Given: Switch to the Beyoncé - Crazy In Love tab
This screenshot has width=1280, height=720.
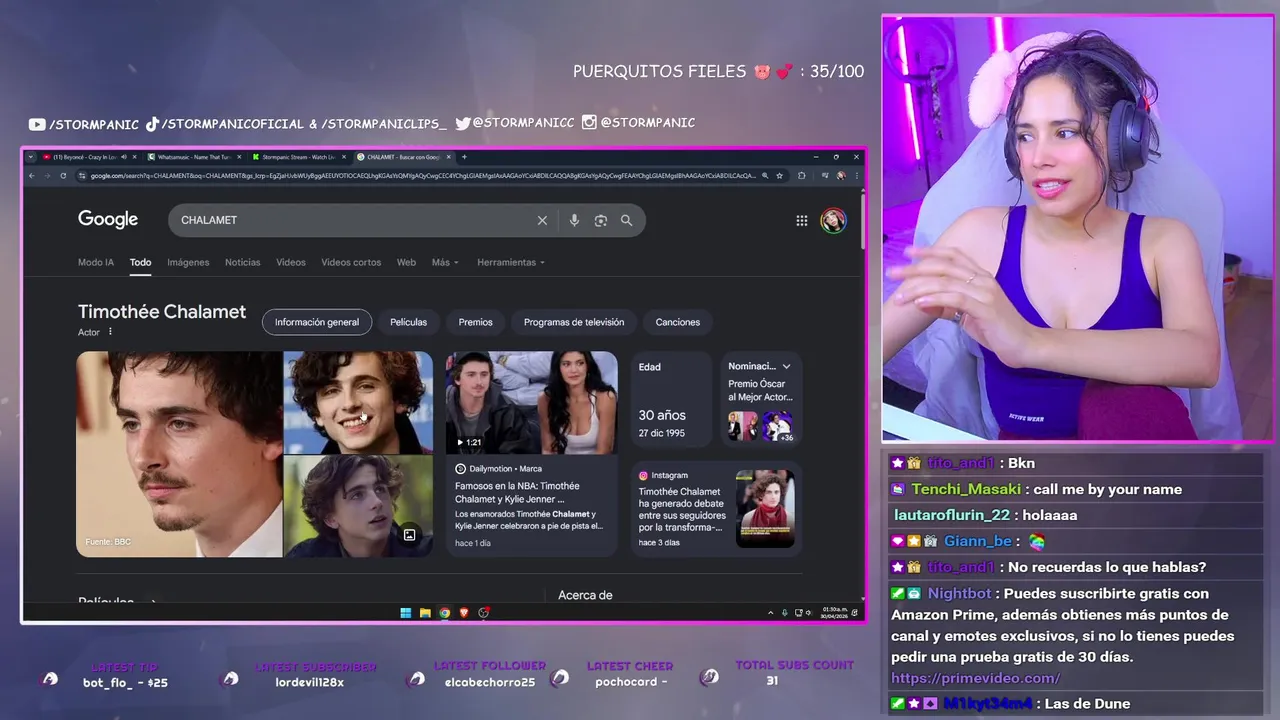Looking at the screenshot, I should (90, 157).
